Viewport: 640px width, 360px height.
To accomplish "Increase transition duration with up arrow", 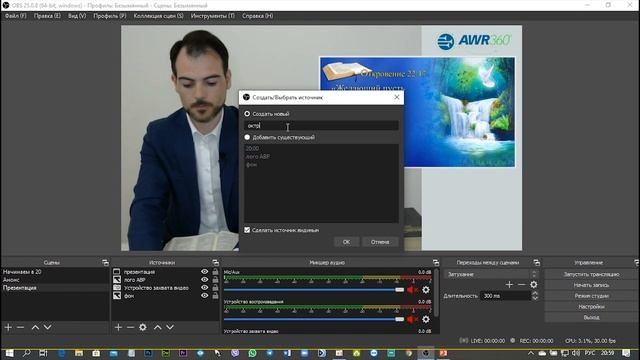I will [x=535, y=293].
